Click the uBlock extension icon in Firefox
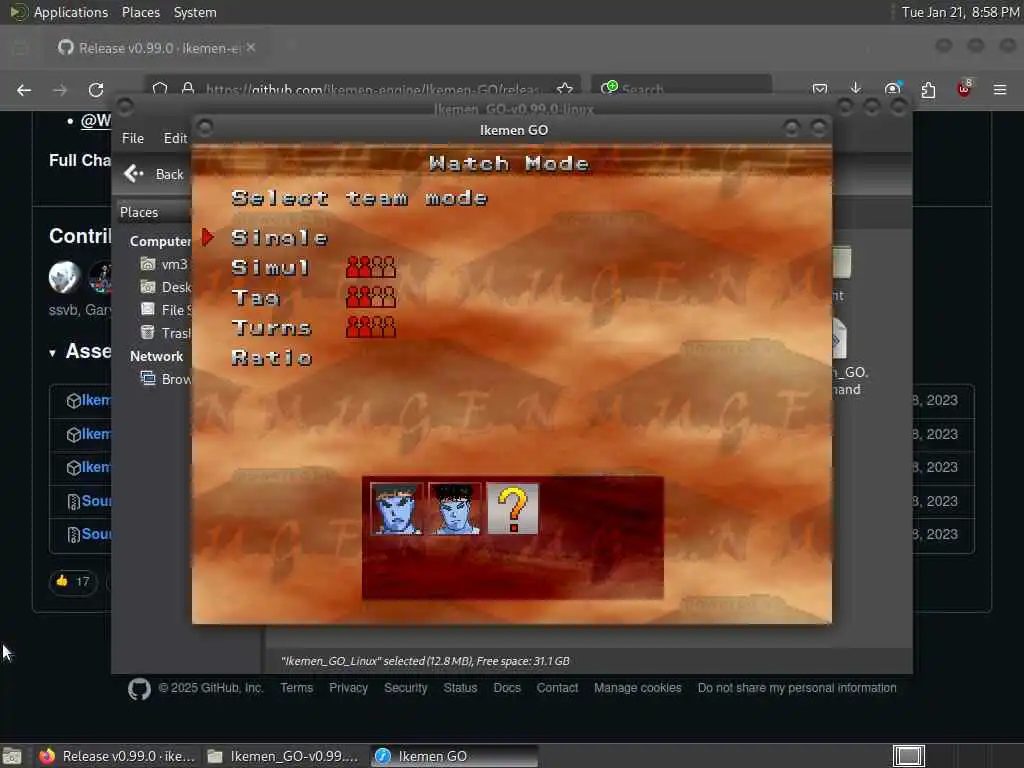The image size is (1024, 768). [x=964, y=89]
